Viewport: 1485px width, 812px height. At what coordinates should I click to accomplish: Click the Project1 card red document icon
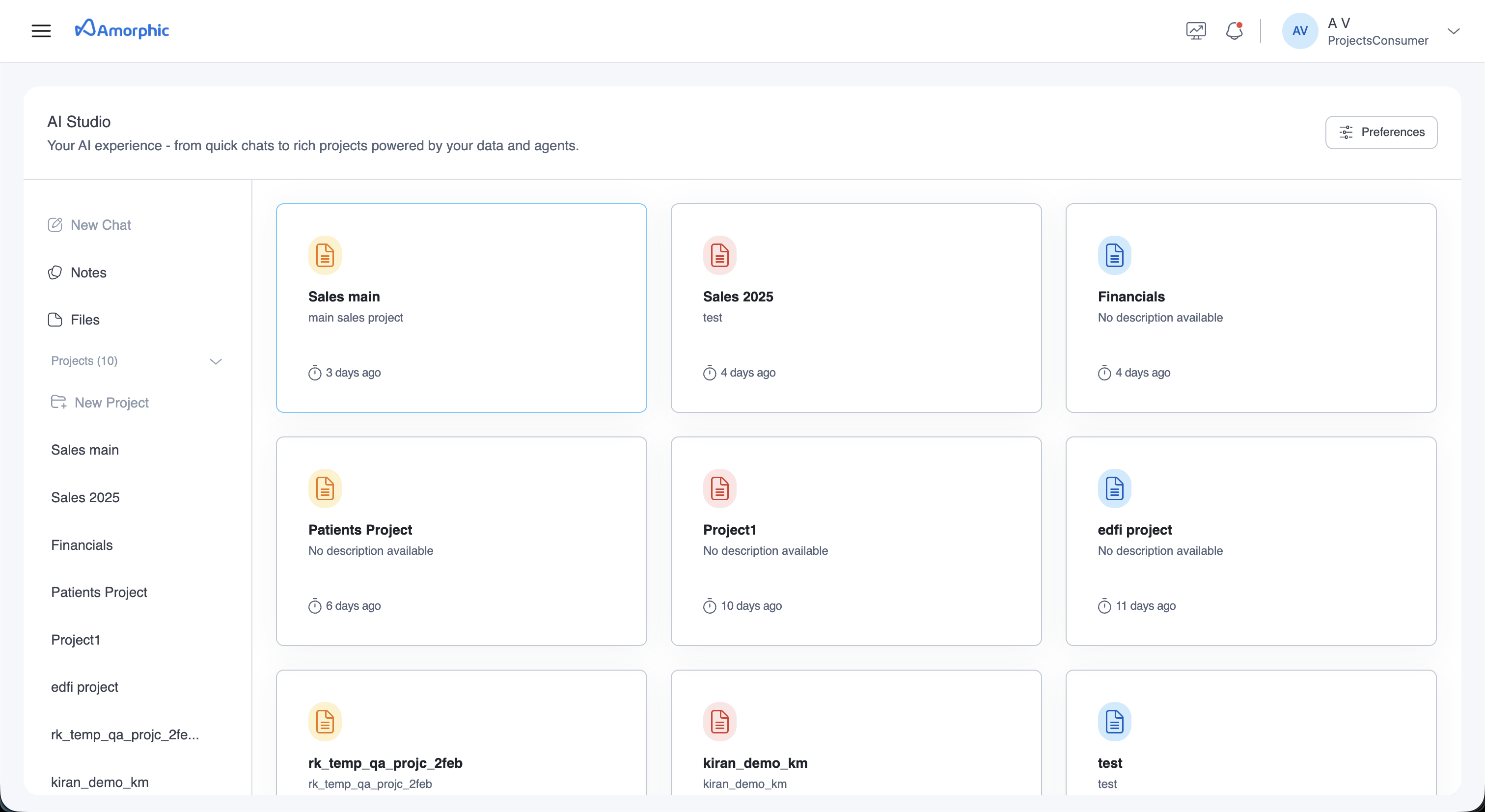[719, 488]
